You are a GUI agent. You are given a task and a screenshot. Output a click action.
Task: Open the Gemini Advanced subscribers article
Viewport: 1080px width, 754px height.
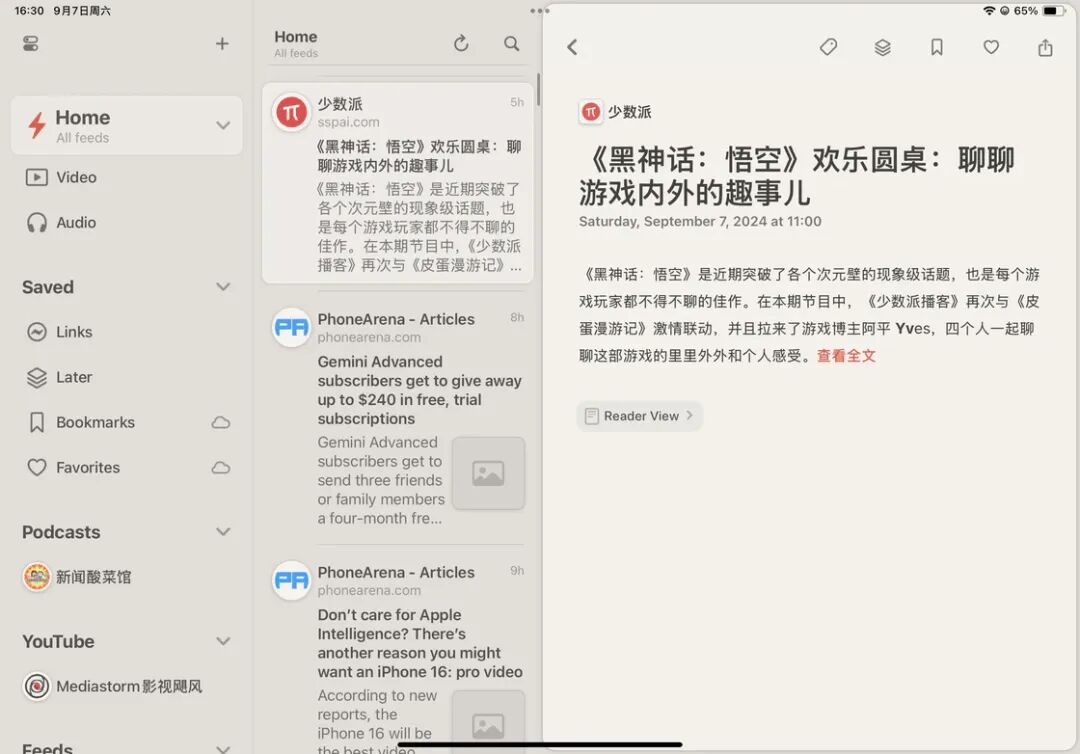(x=397, y=419)
